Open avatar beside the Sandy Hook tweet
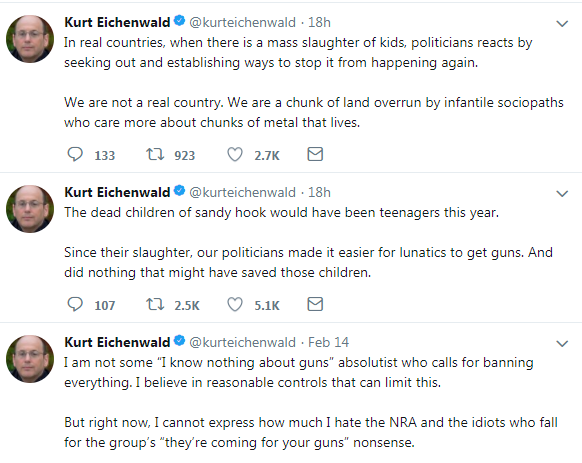 point(30,209)
